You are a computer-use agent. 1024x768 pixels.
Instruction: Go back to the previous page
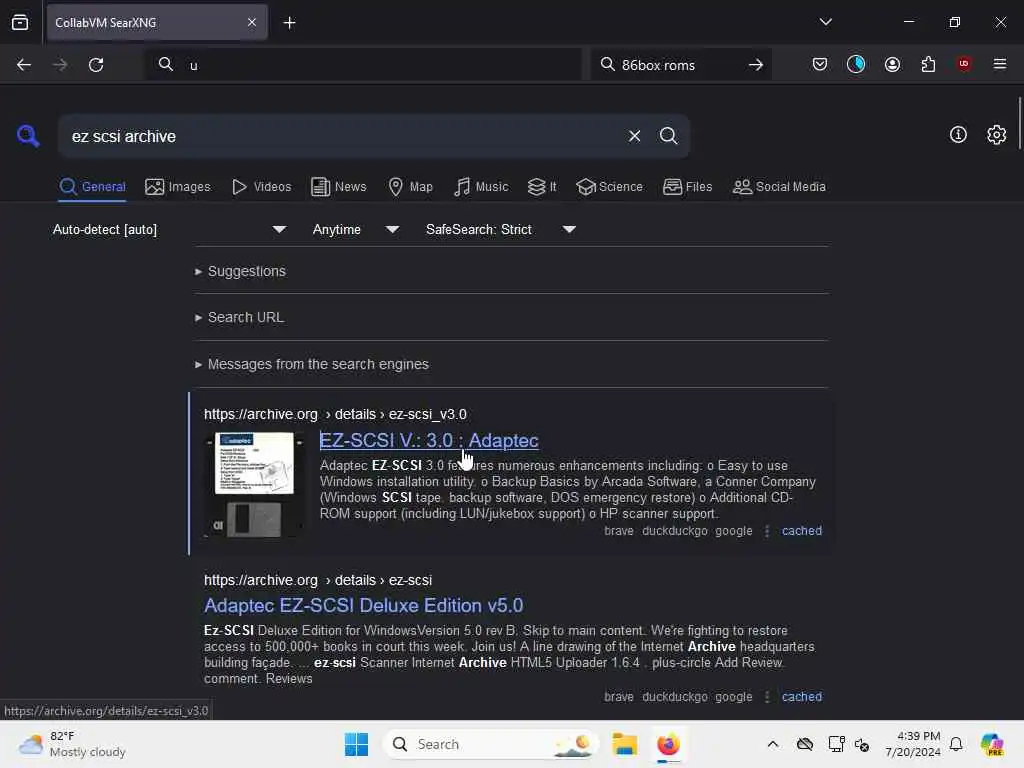[x=24, y=65]
